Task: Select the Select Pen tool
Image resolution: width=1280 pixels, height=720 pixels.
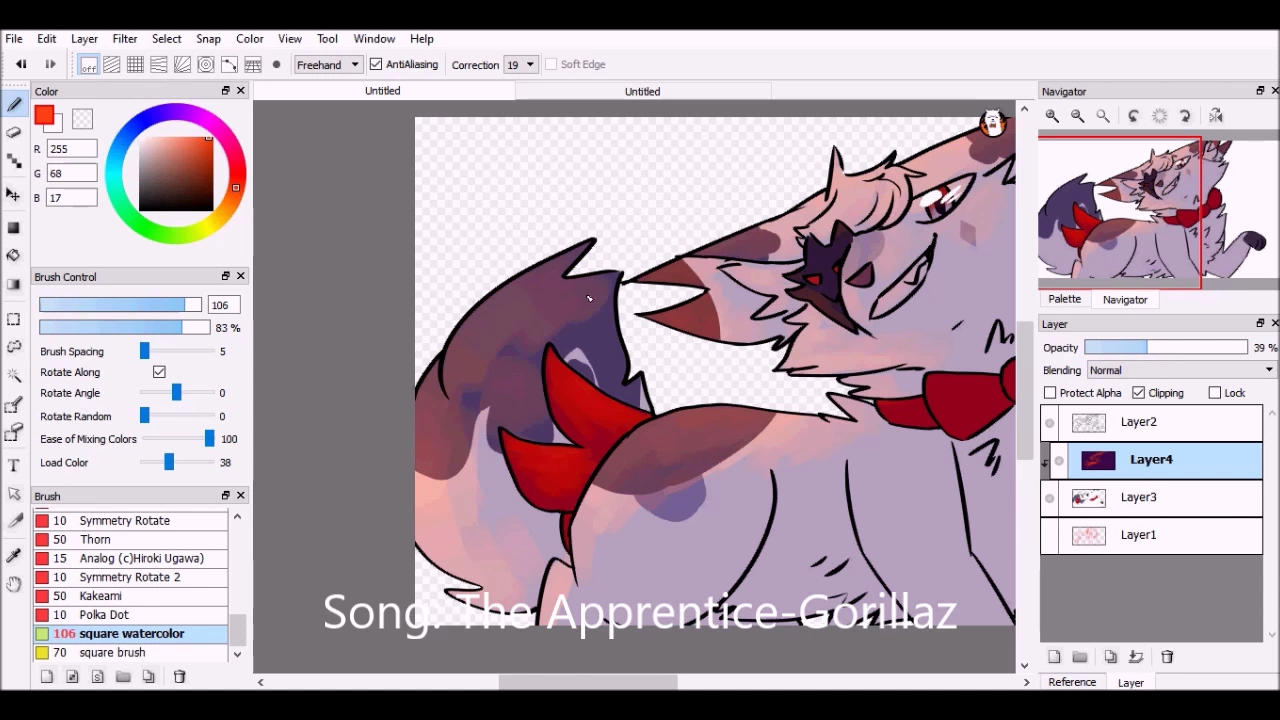Action: (14, 404)
